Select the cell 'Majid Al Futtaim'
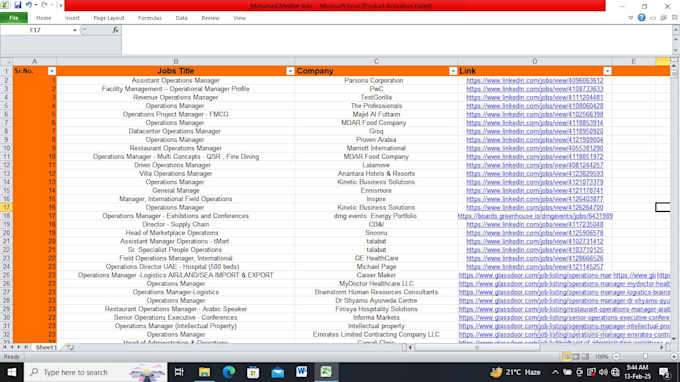680x382 pixels. (x=376, y=114)
